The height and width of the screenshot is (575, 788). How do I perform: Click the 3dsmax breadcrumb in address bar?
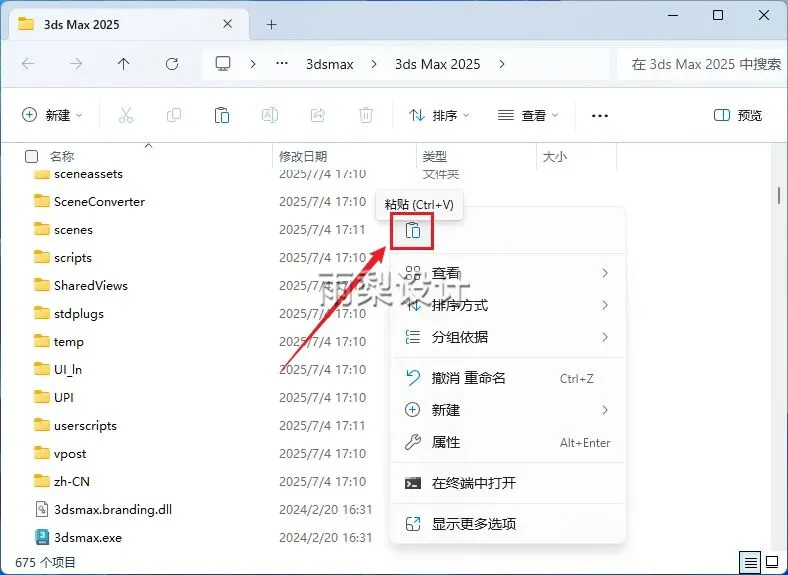330,64
